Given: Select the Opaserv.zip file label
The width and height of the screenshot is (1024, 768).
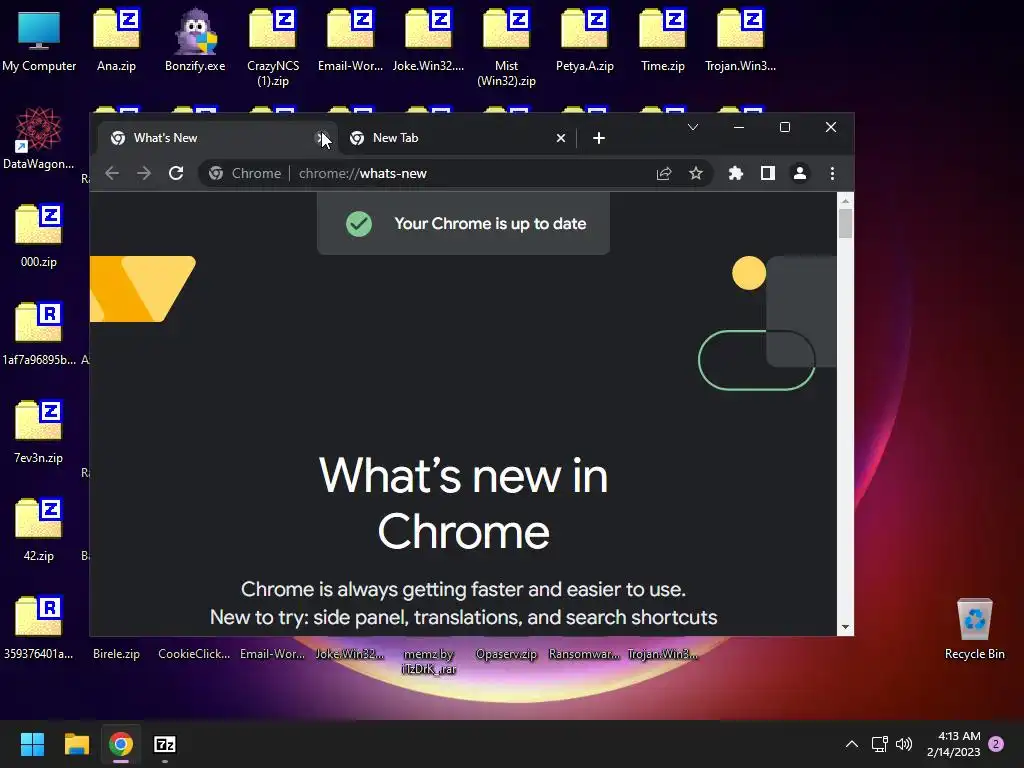Looking at the screenshot, I should pyautogui.click(x=506, y=654).
